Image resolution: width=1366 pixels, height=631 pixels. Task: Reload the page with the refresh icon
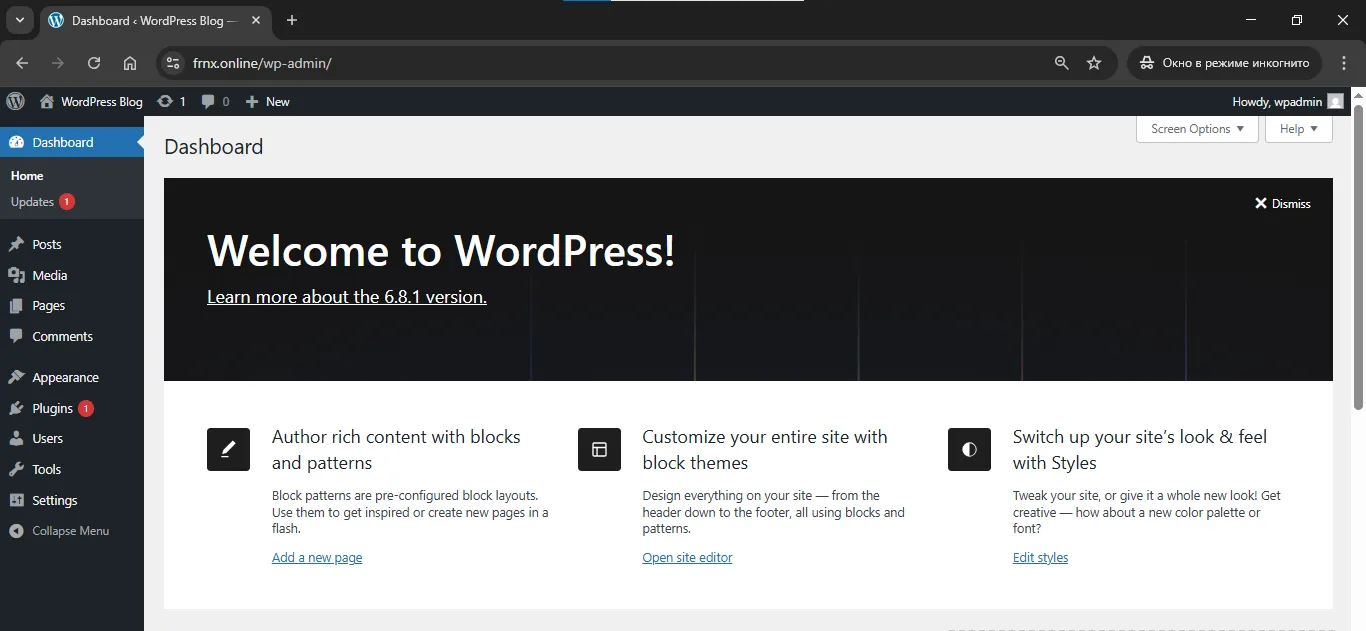(x=94, y=63)
